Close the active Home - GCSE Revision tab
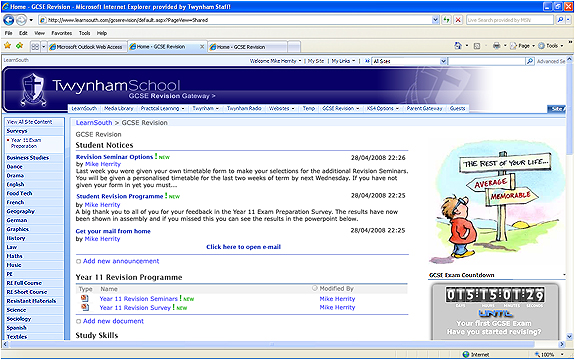575x360 pixels. click(202, 47)
